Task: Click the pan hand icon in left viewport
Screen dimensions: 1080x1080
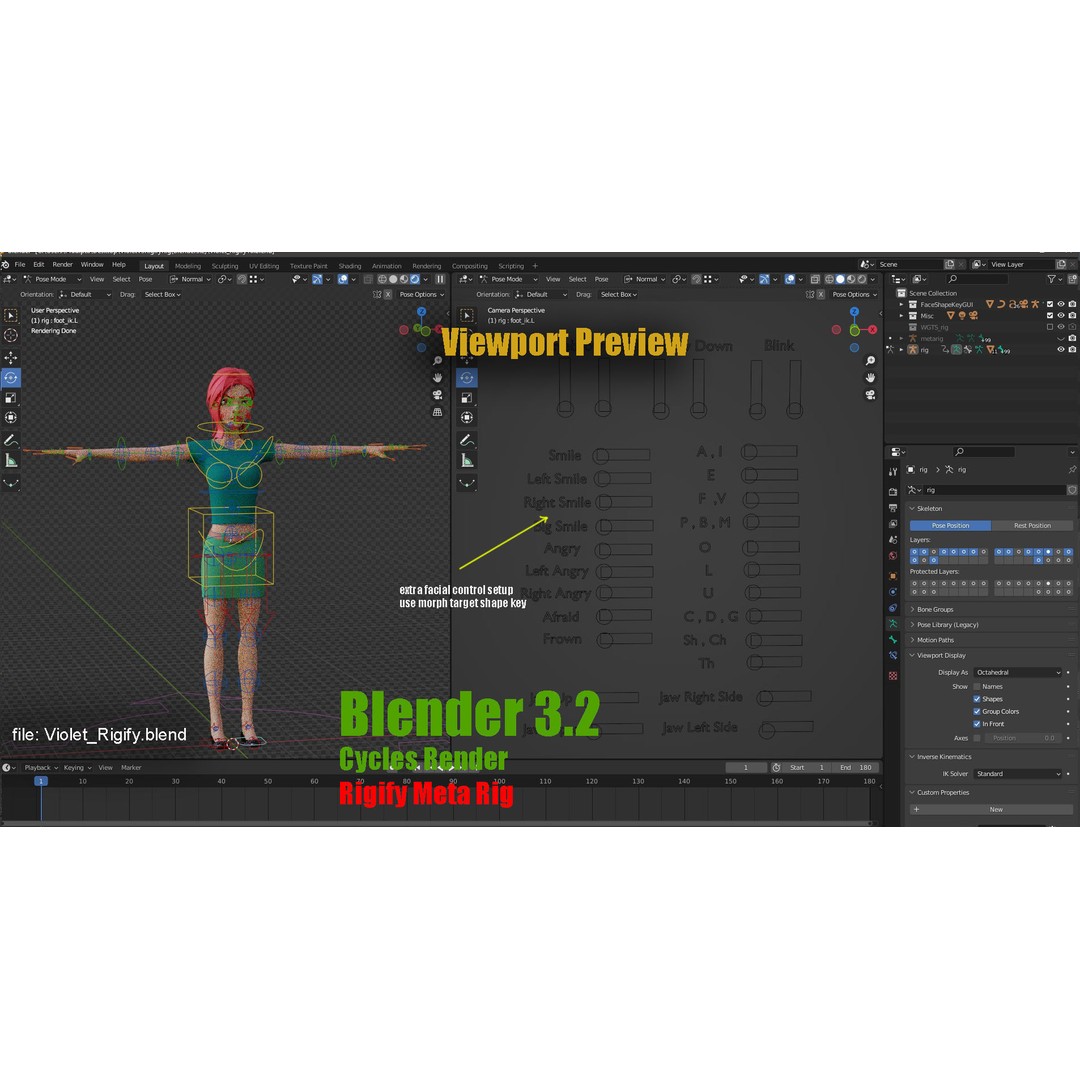Action: [437, 377]
